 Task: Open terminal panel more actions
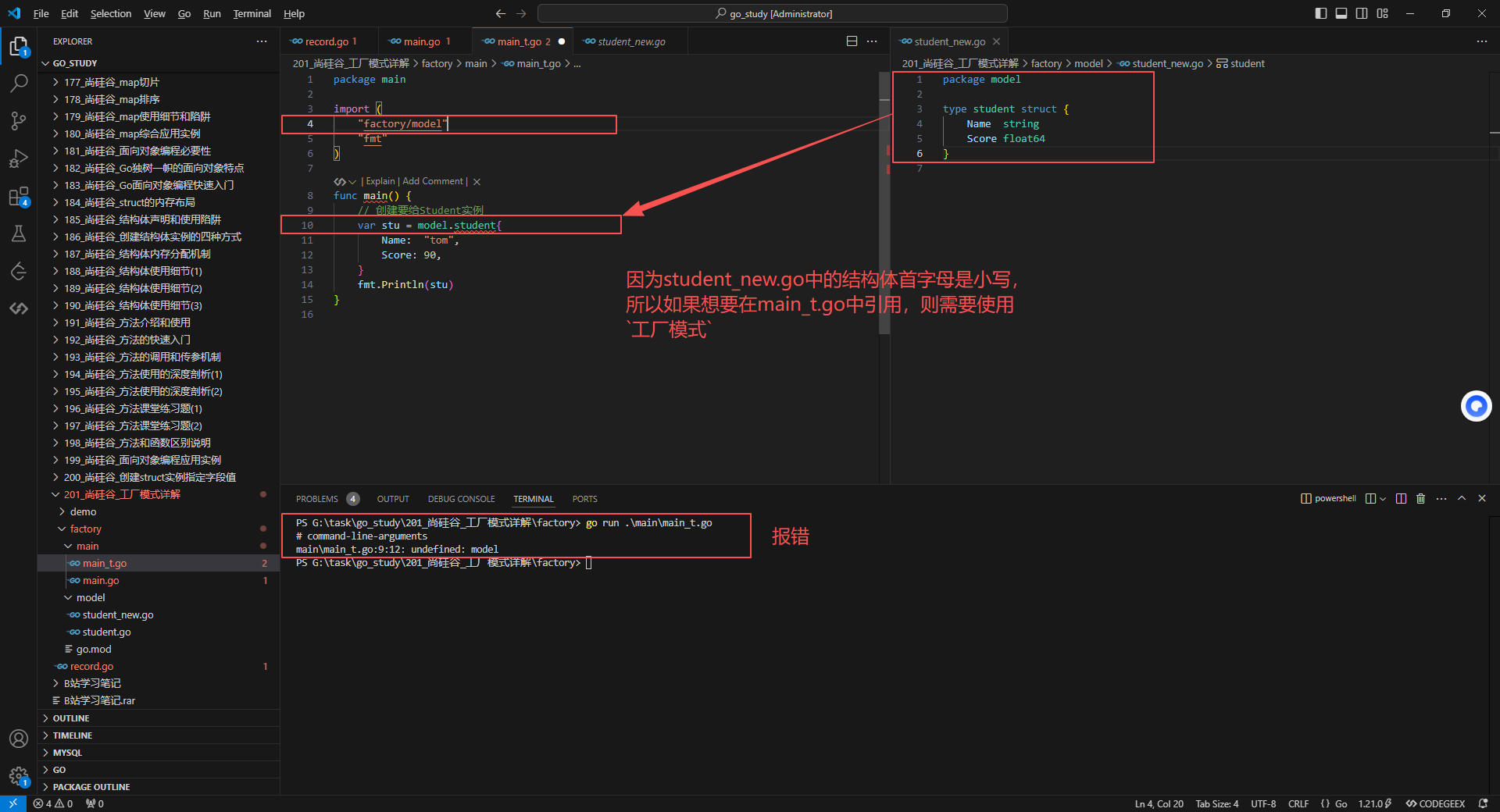pyautogui.click(x=1441, y=498)
